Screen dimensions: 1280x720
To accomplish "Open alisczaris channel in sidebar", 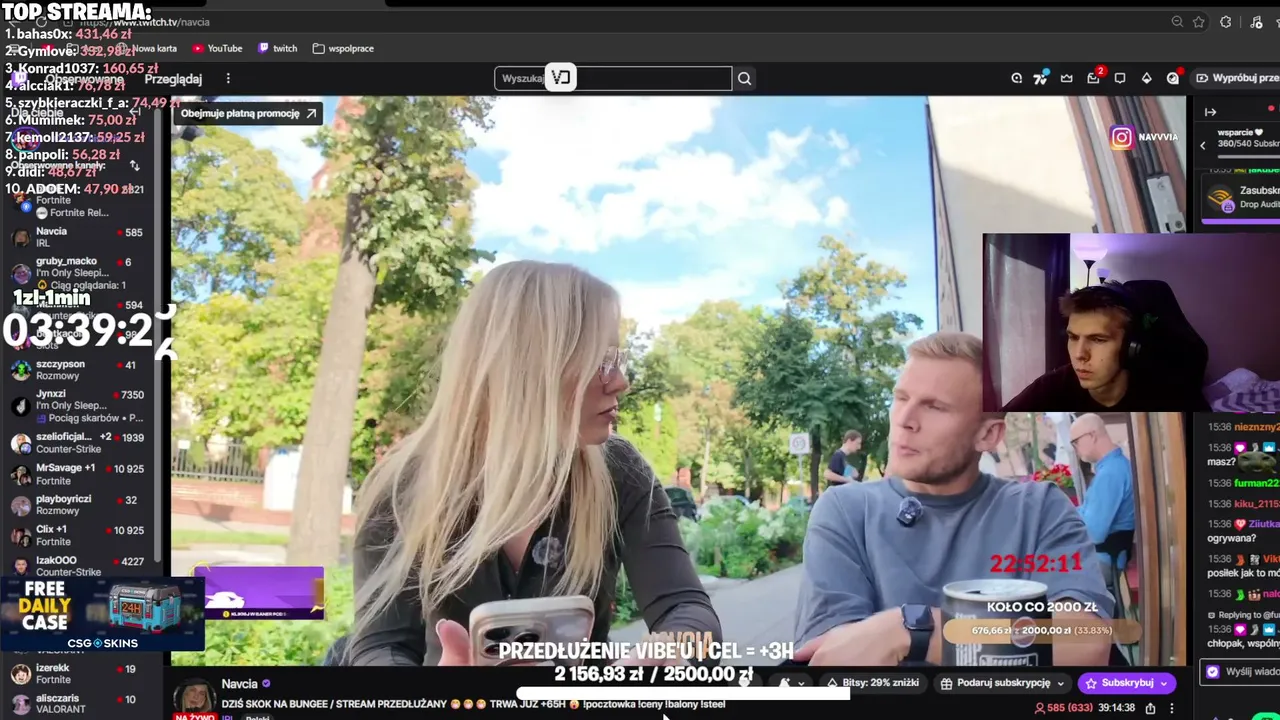I will [x=80, y=704].
